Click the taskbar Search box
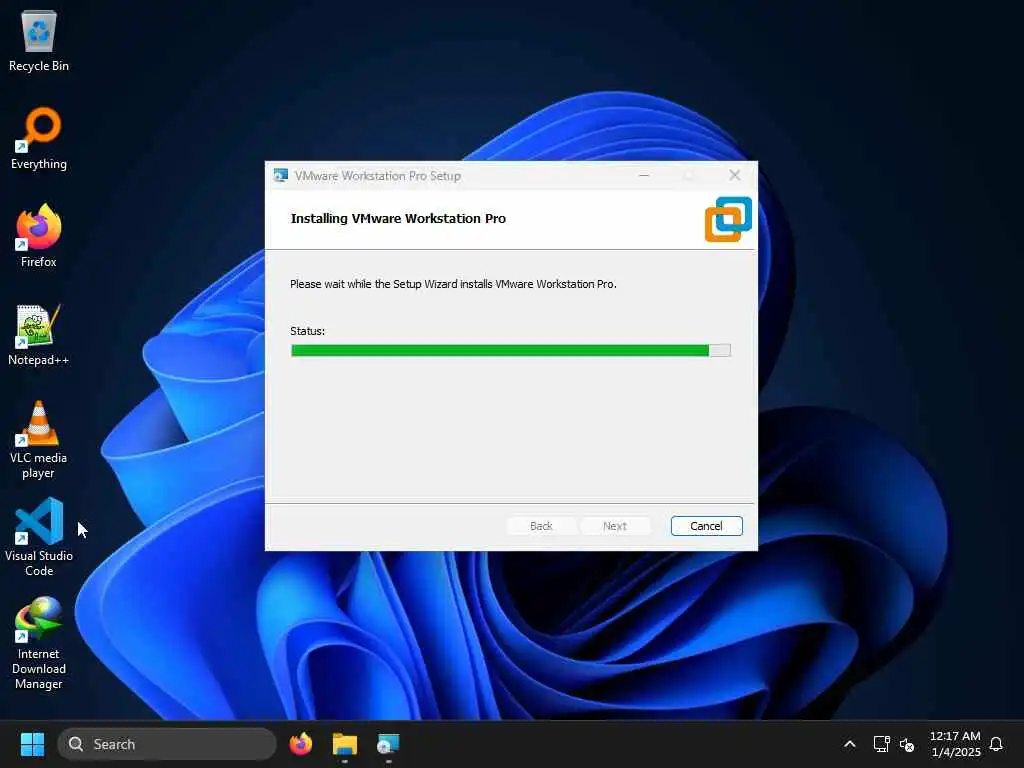 pos(167,744)
